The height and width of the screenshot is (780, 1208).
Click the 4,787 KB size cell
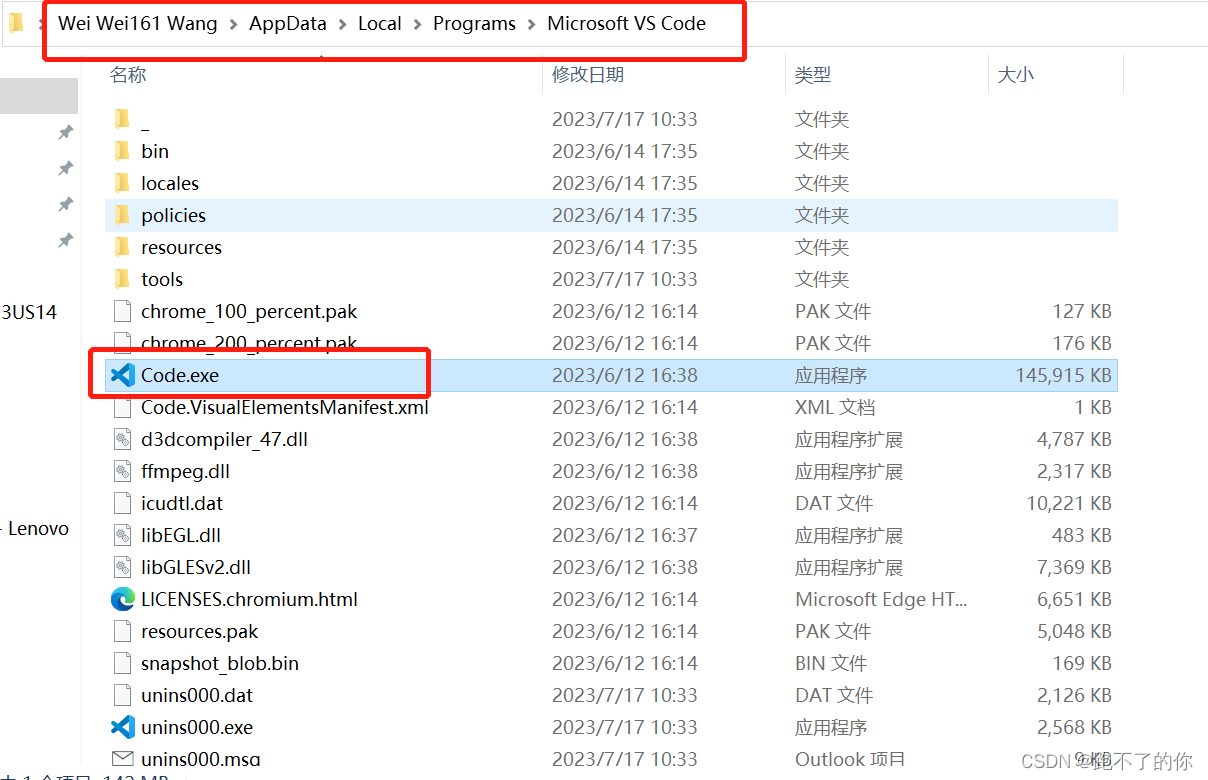click(1074, 439)
